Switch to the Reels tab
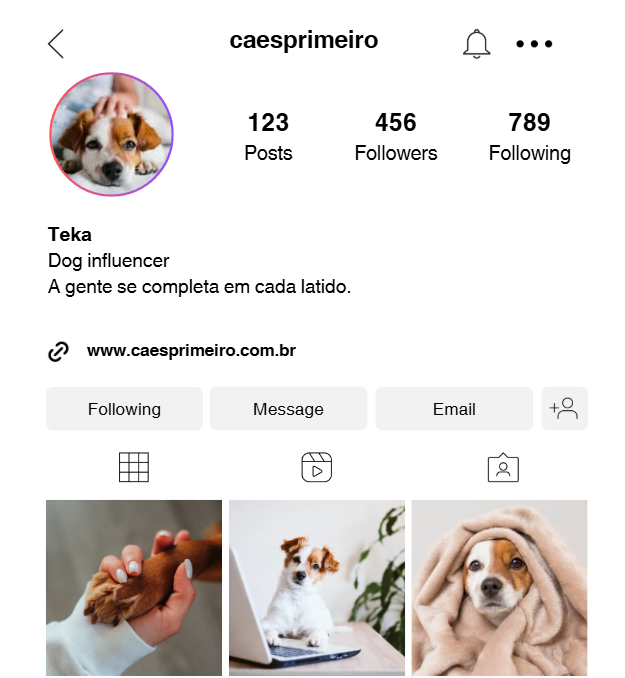Image resolution: width=625 pixels, height=678 pixels. click(317, 467)
